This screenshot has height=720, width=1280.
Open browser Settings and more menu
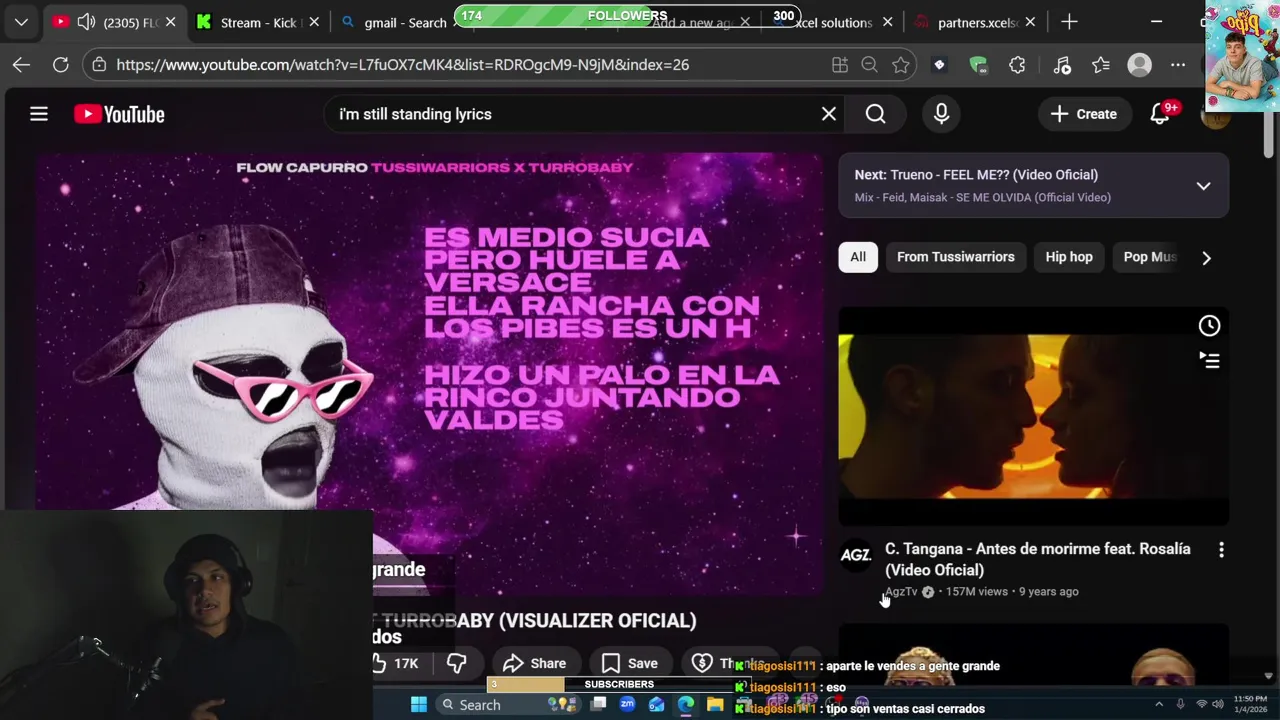pyautogui.click(x=1178, y=65)
